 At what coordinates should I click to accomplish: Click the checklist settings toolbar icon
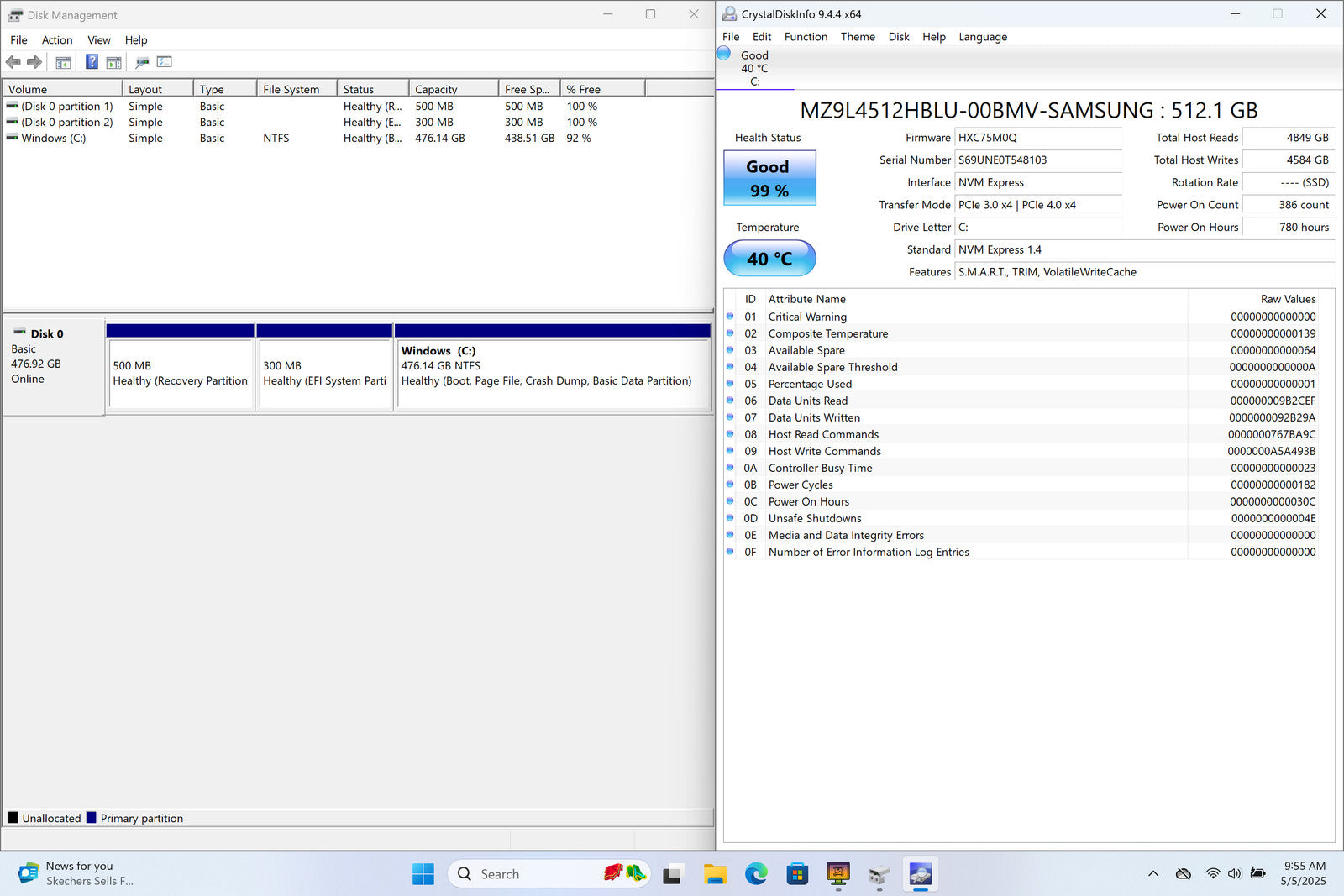tap(165, 62)
